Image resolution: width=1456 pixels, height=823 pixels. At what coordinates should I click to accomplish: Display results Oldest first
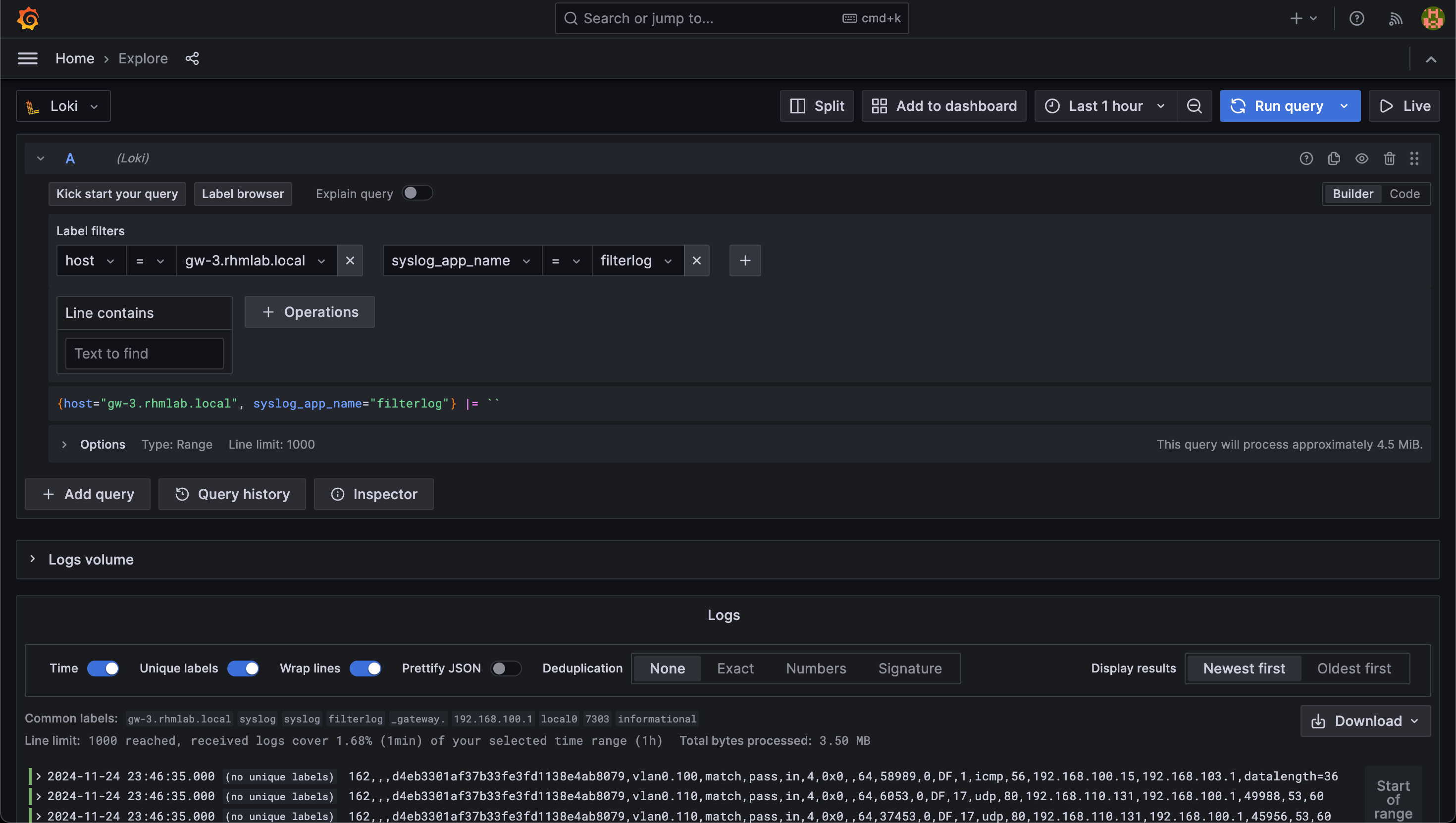point(1353,669)
